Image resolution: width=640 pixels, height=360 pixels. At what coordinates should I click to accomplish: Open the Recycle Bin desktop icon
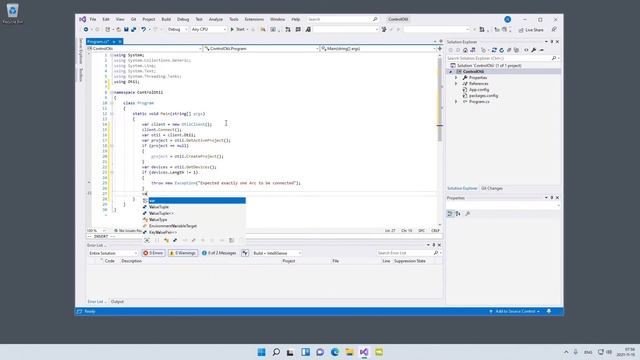tap(12, 13)
